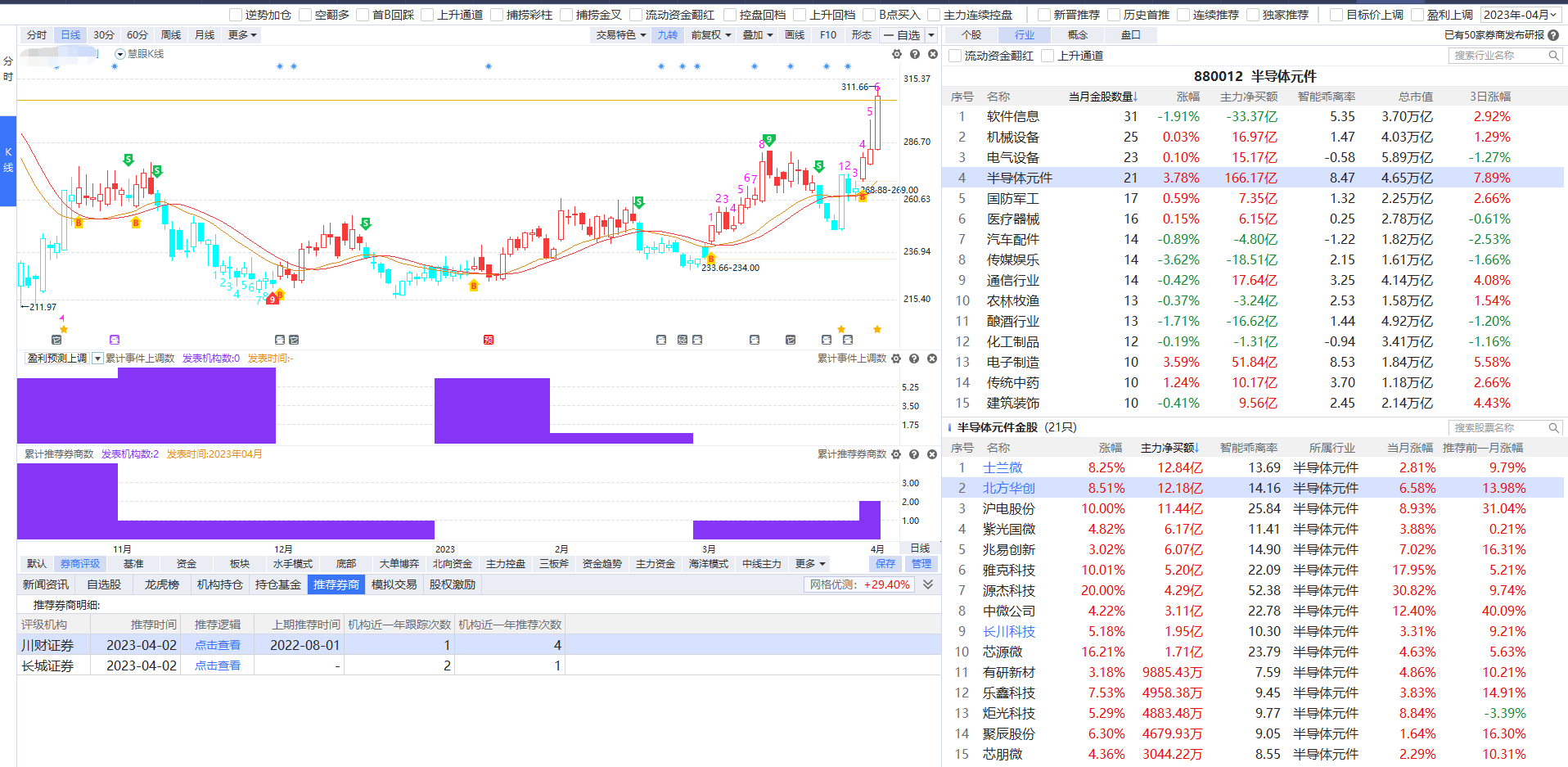Image resolution: width=1568 pixels, height=767 pixels.
Task: Open the 概念 tab
Action: pos(1078,35)
